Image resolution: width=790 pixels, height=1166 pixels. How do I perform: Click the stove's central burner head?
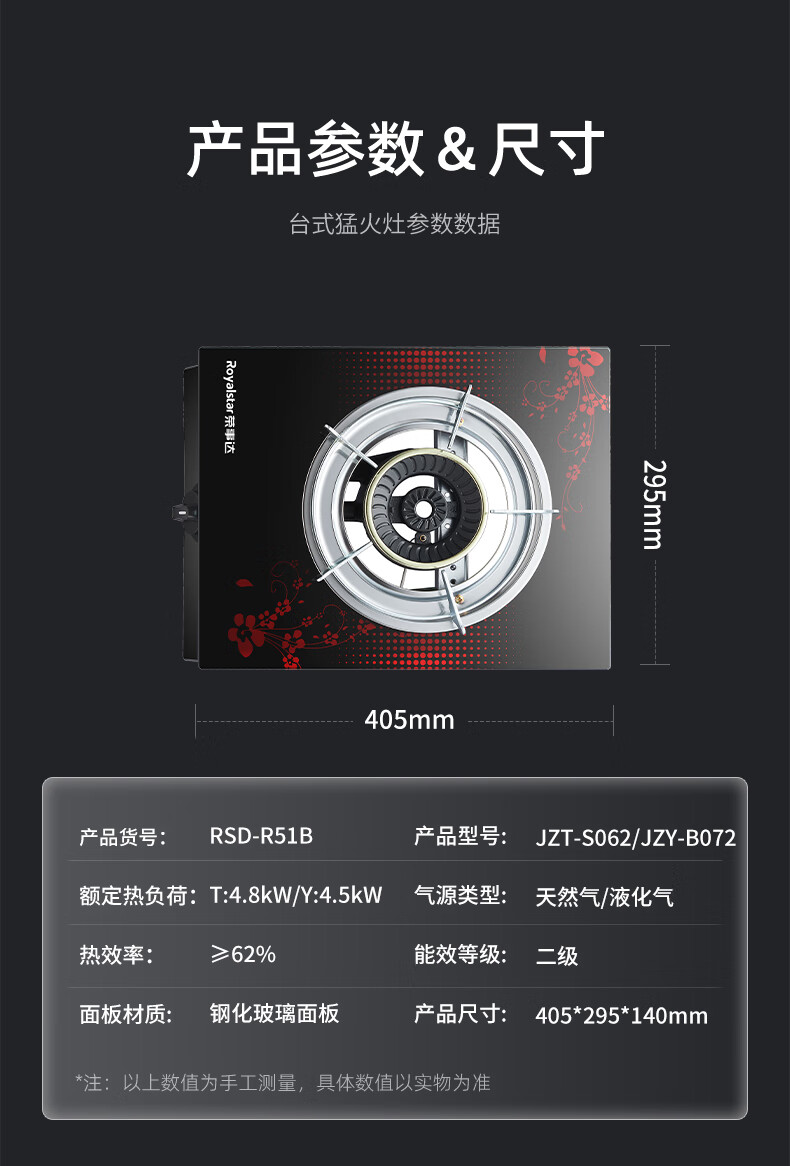point(423,509)
